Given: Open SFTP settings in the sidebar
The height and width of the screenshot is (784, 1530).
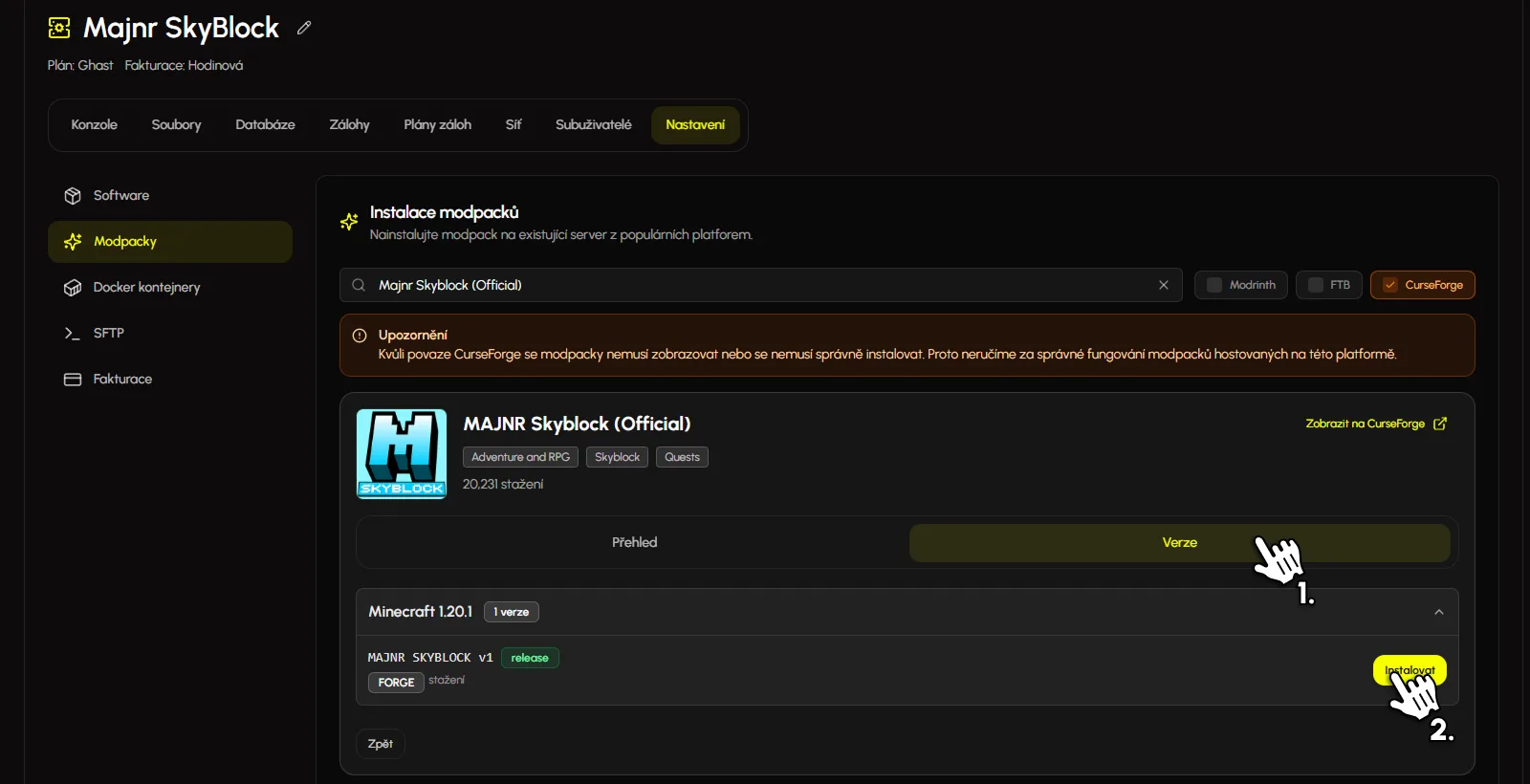Looking at the screenshot, I should 170,334.
